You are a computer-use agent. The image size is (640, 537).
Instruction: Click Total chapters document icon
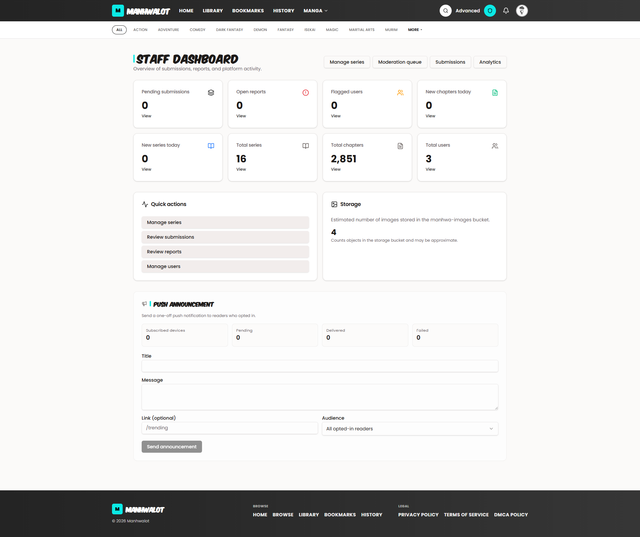coord(400,146)
